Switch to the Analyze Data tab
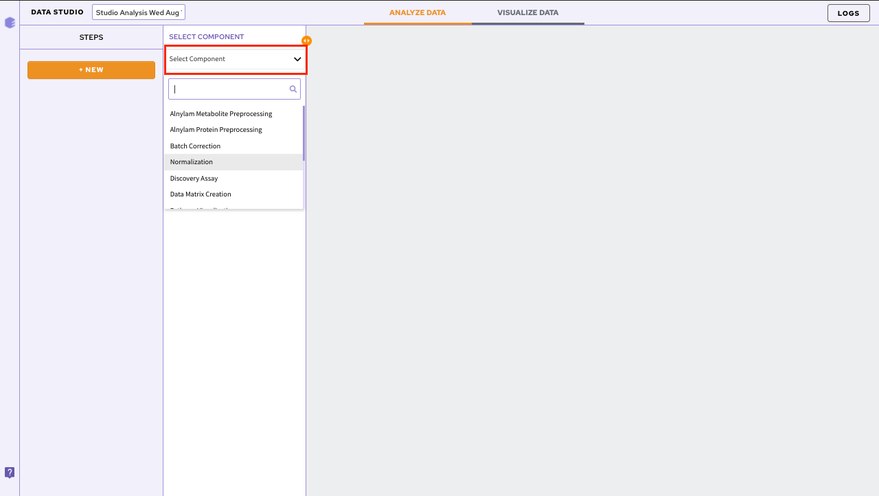Image resolution: width=879 pixels, height=496 pixels. point(418,12)
